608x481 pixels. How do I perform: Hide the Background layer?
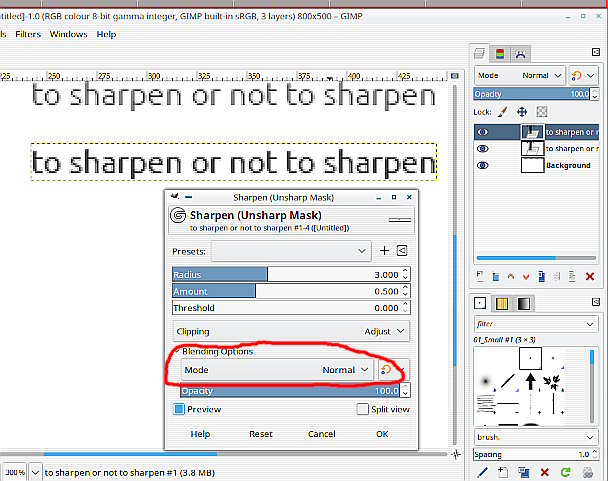click(483, 165)
